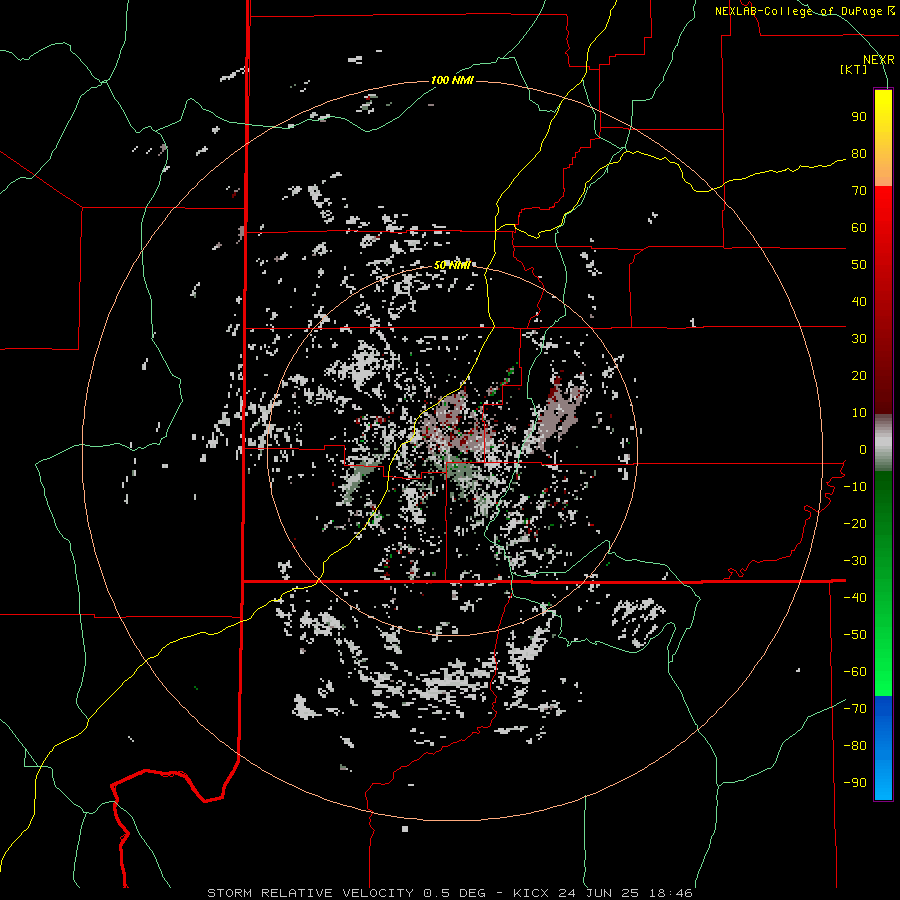Click the 18:46 timestamp in the caption
This screenshot has width=900, height=900.
[672, 893]
